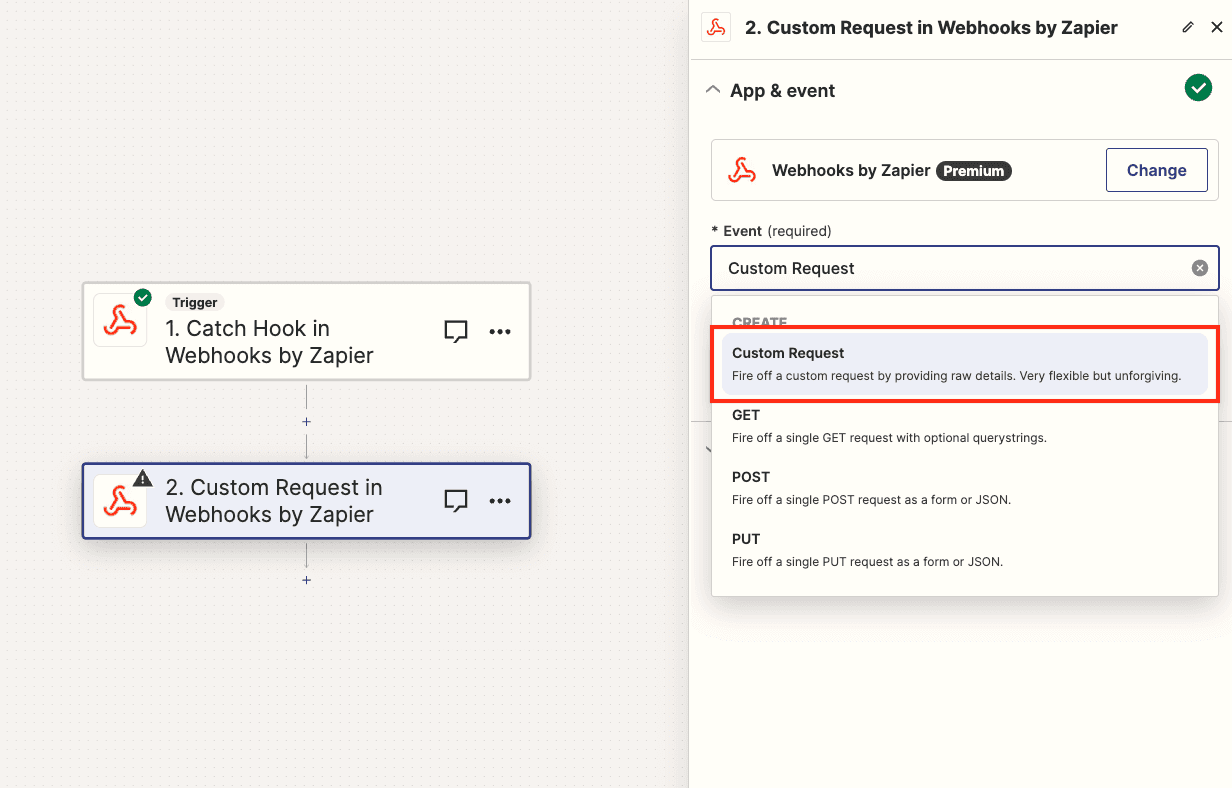Click the Webhooks icon in the panel header
This screenshot has width=1232, height=788.
[x=715, y=27]
